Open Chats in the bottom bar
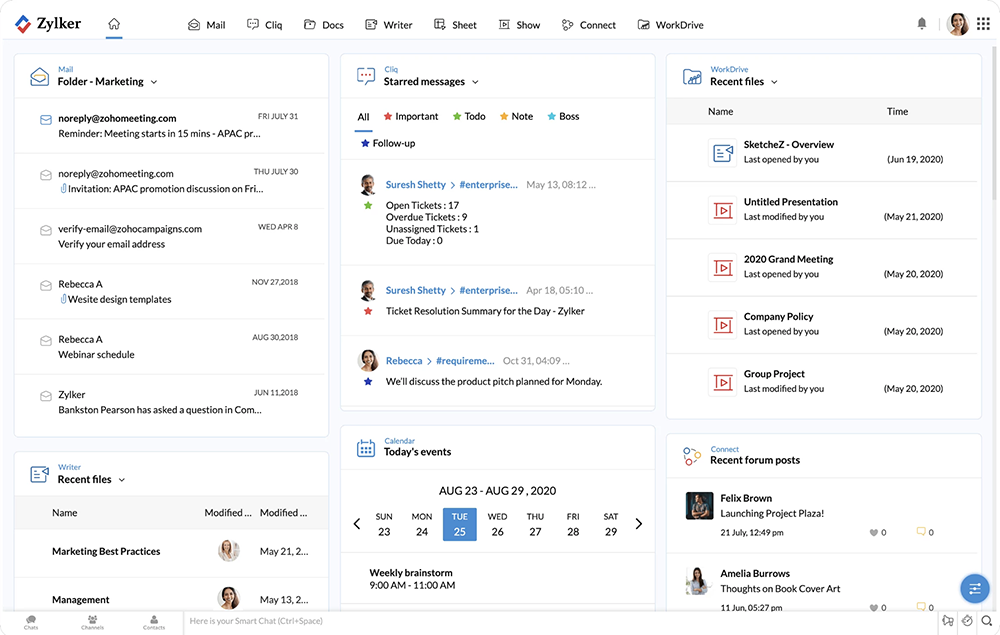 tap(31, 622)
